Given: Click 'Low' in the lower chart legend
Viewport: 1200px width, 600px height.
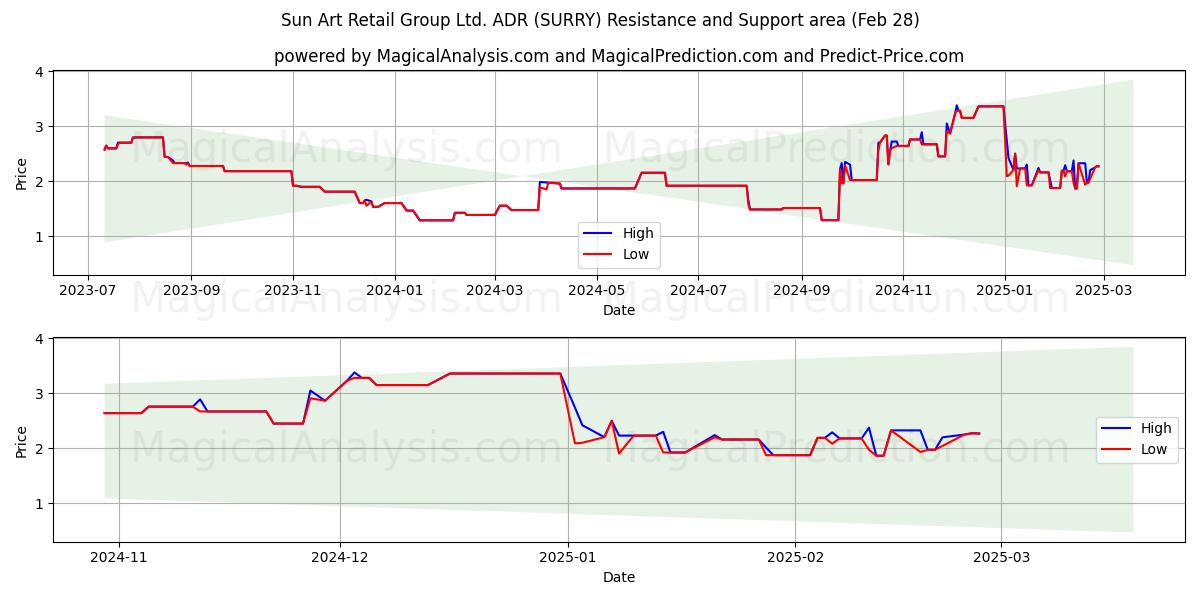Looking at the screenshot, I should pos(1154,449).
